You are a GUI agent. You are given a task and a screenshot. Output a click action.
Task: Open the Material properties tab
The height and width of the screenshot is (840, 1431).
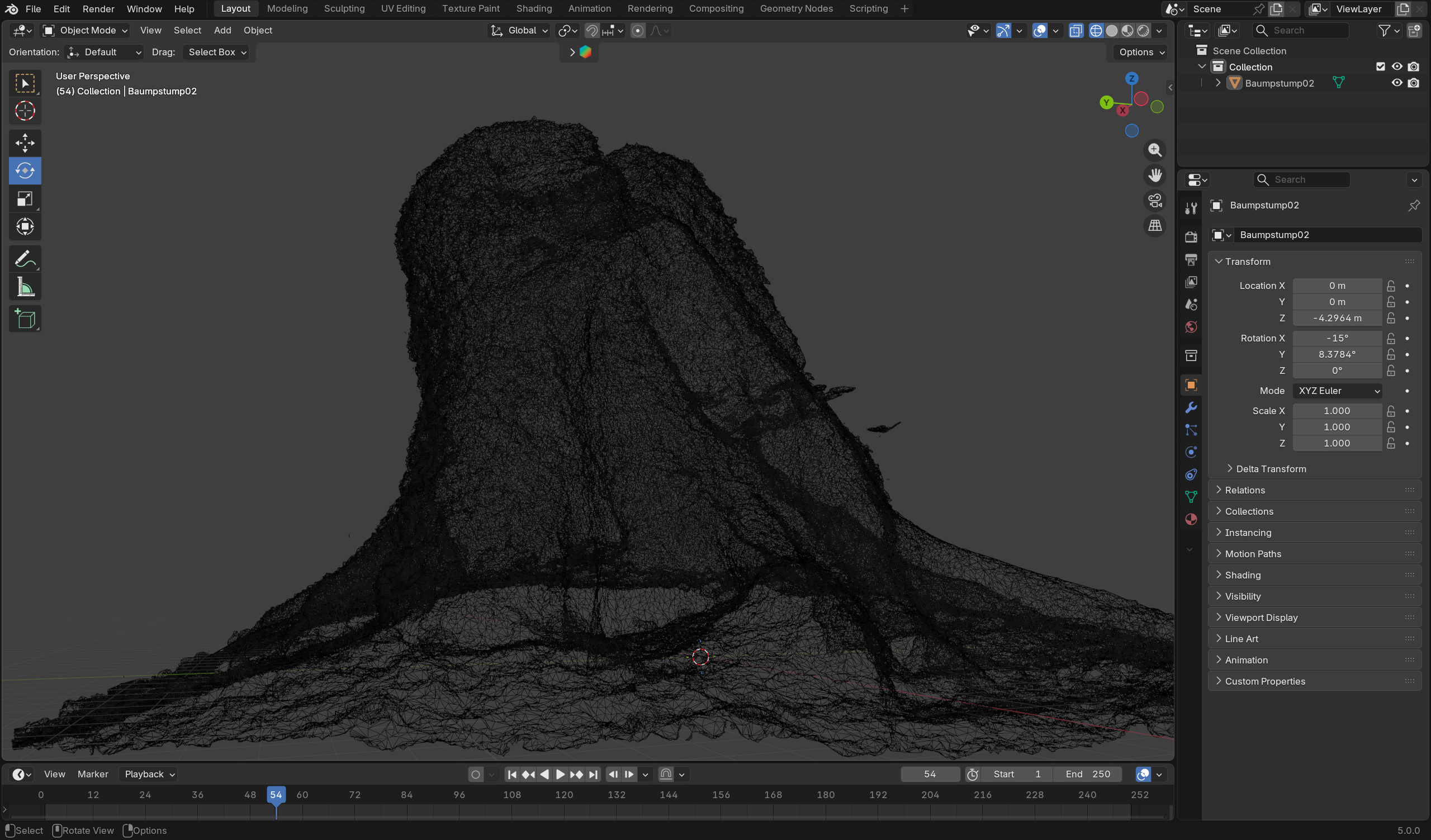1191,519
